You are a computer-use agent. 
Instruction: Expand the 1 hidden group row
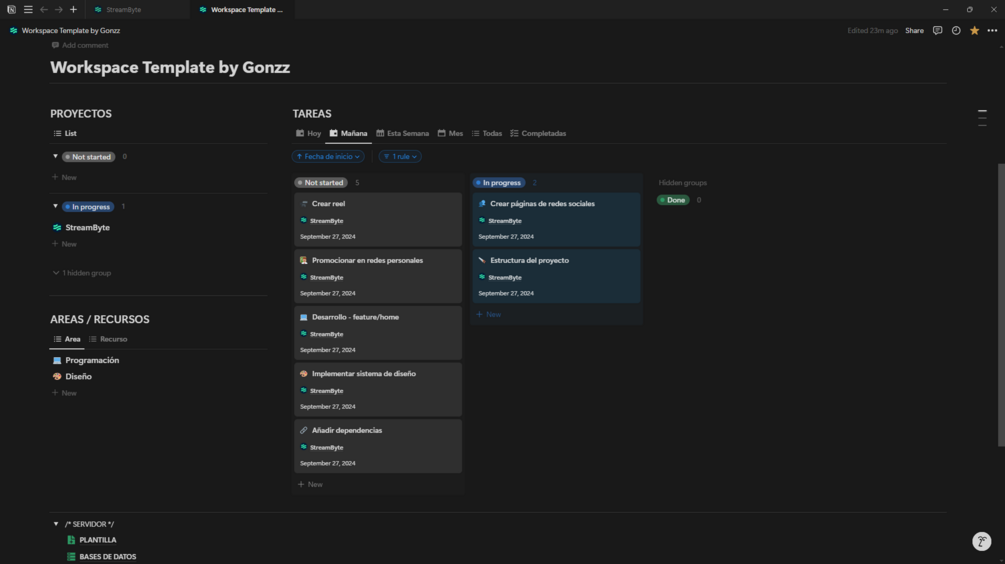pos(82,273)
